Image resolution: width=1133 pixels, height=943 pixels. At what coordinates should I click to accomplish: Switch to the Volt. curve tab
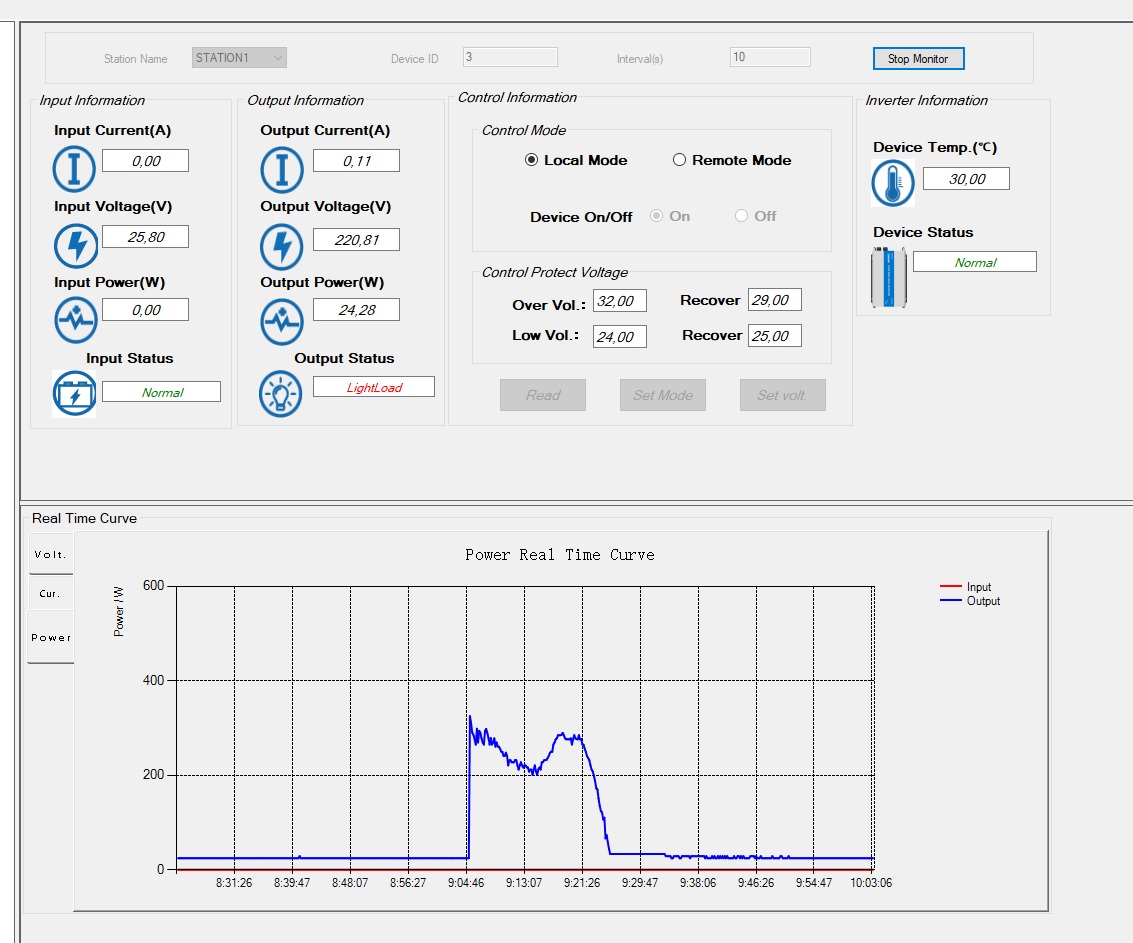(50, 554)
